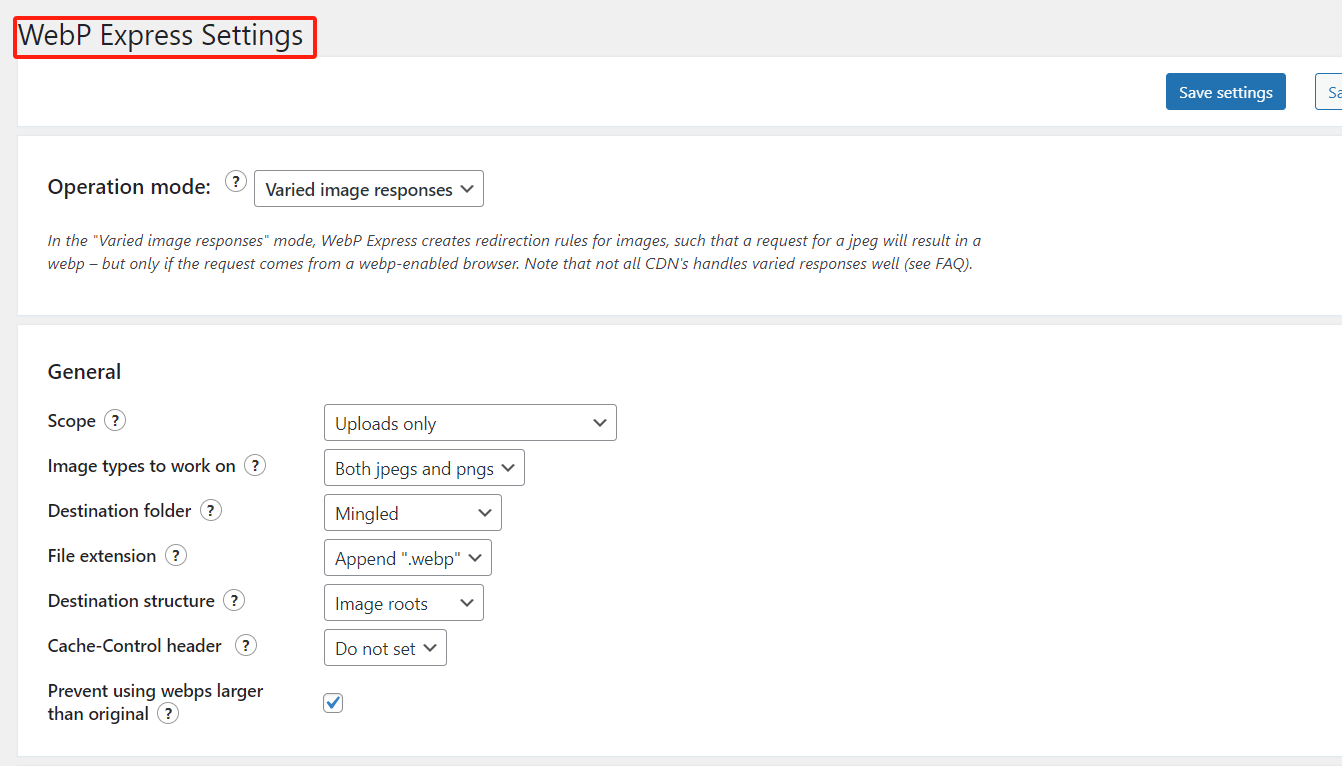
Task: Click the Save settings button
Action: 1225,91
